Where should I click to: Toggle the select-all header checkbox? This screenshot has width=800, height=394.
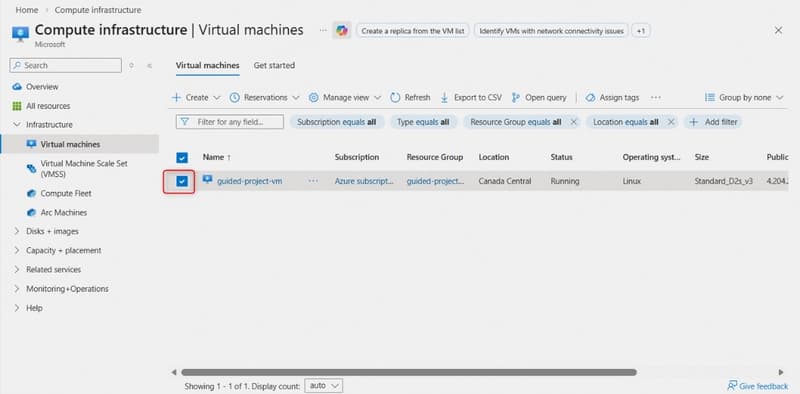click(x=182, y=157)
